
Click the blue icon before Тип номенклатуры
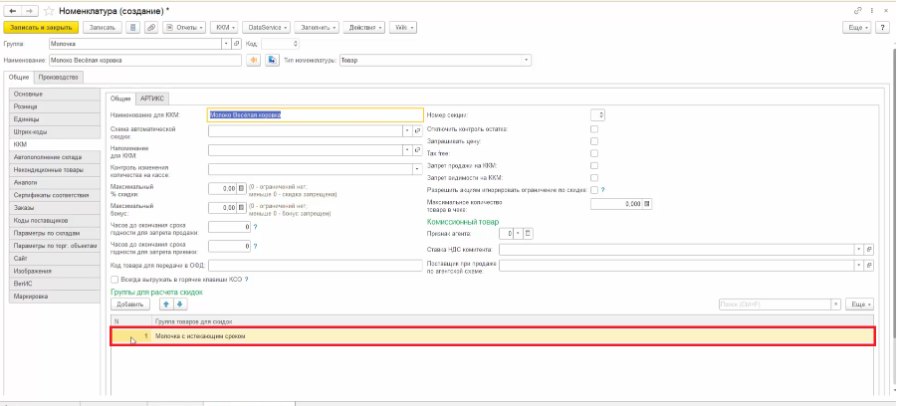[x=272, y=60]
